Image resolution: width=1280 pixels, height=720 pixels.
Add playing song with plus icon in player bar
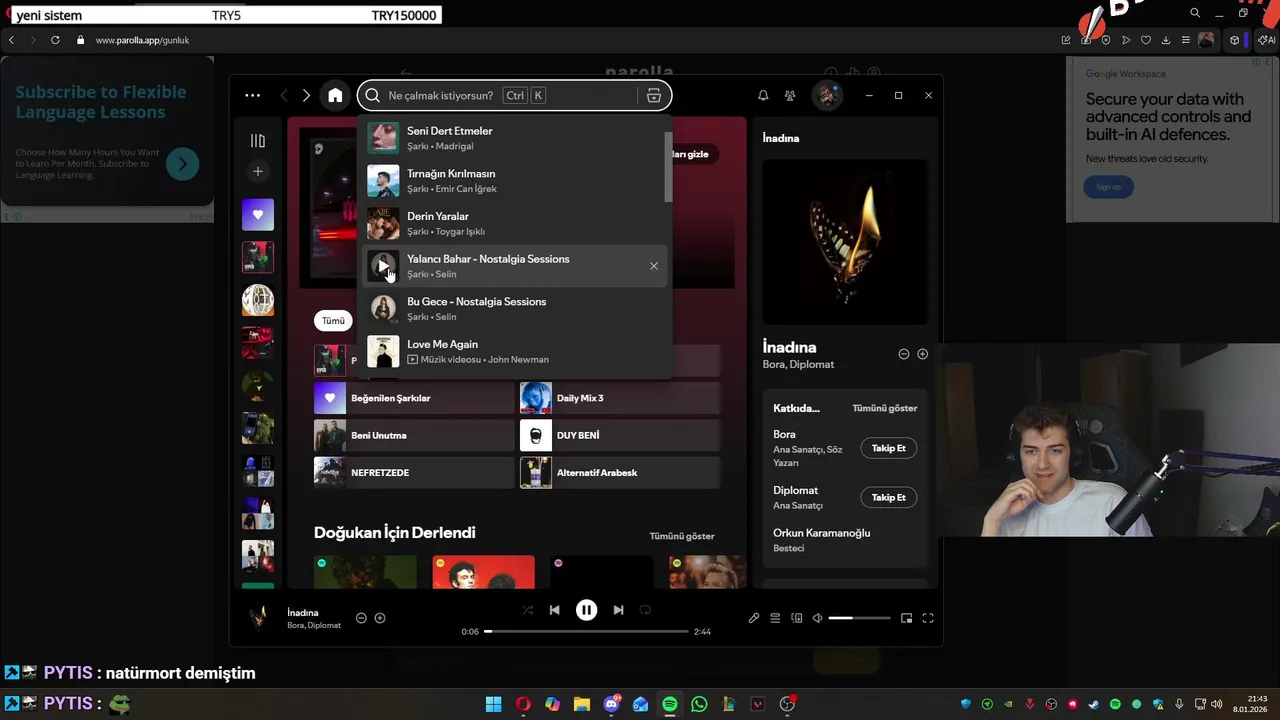[380, 618]
